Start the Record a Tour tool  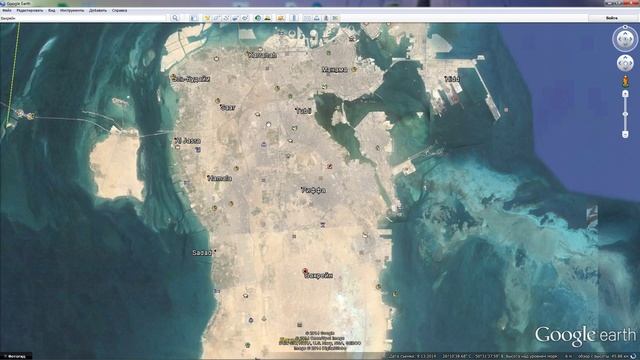pyautogui.click(x=245, y=18)
